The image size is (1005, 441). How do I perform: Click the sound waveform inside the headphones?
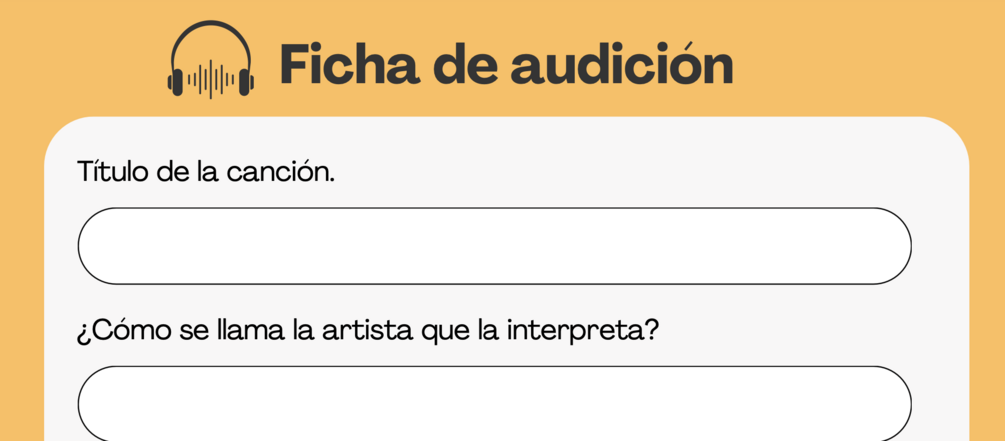[211, 80]
